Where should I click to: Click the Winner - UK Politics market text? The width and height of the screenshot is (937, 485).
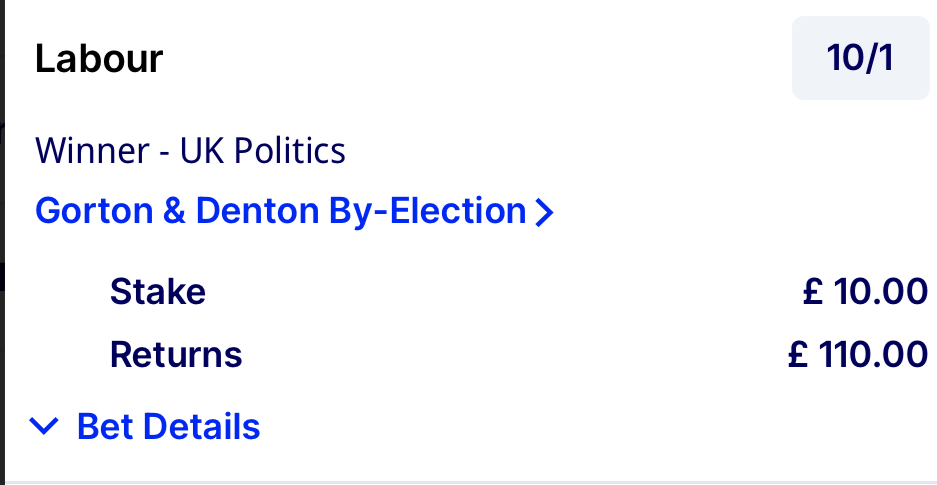190,152
